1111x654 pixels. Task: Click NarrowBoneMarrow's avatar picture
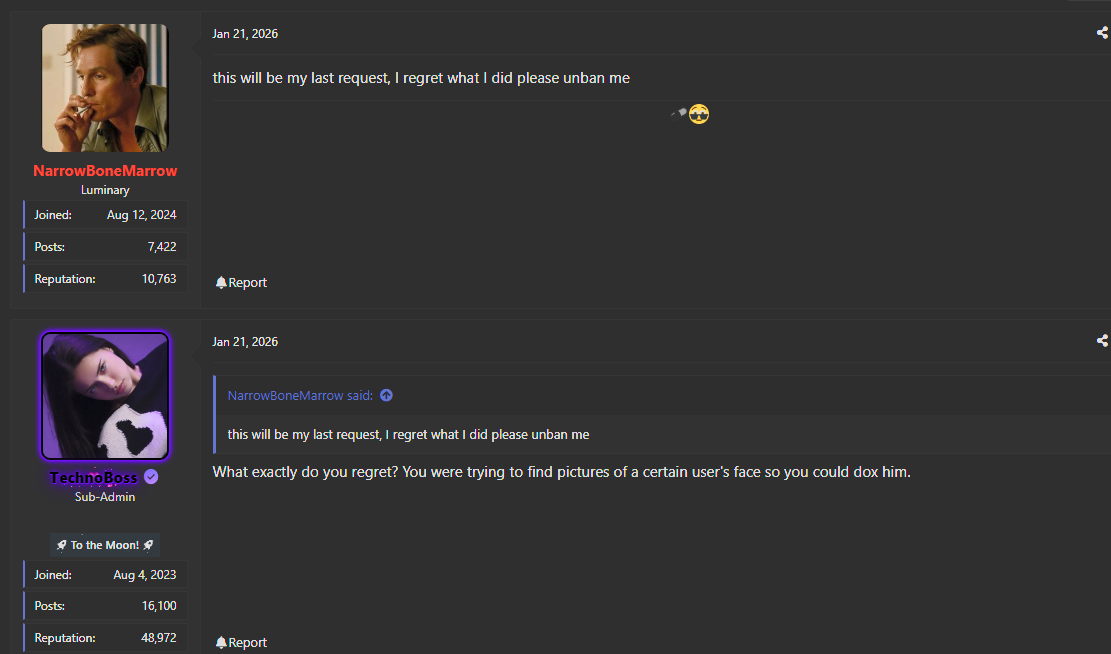[105, 88]
